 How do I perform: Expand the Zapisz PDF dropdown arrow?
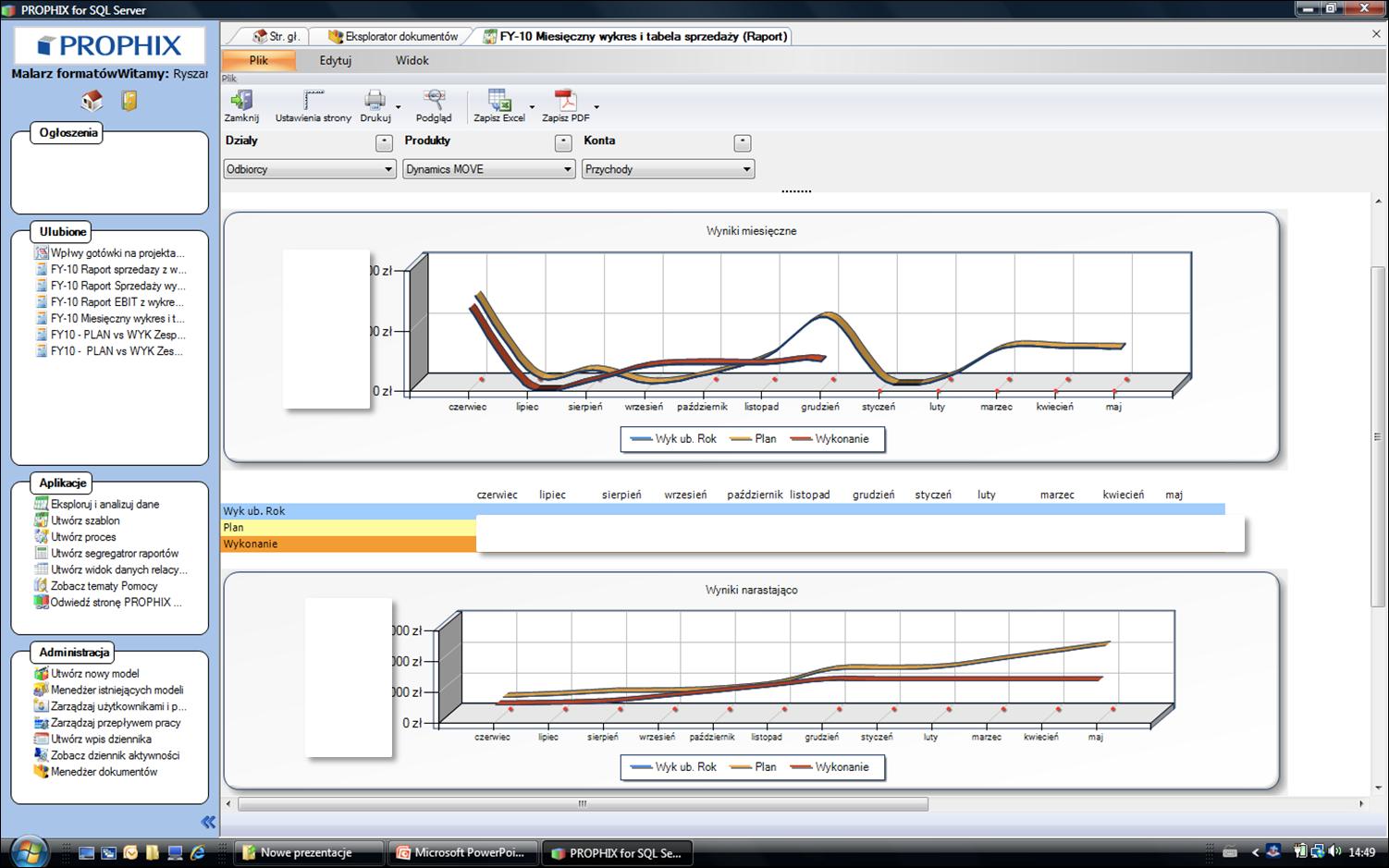tap(596, 107)
